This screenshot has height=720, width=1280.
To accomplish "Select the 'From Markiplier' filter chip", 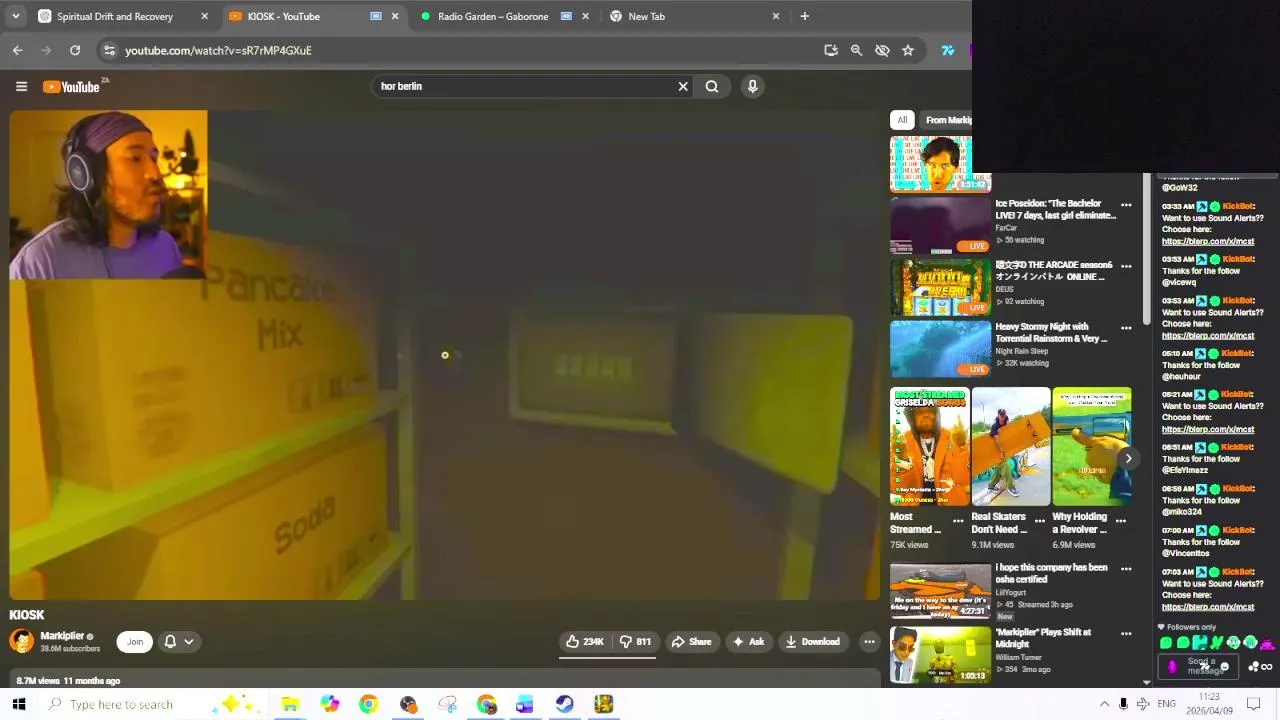I will pos(948,120).
